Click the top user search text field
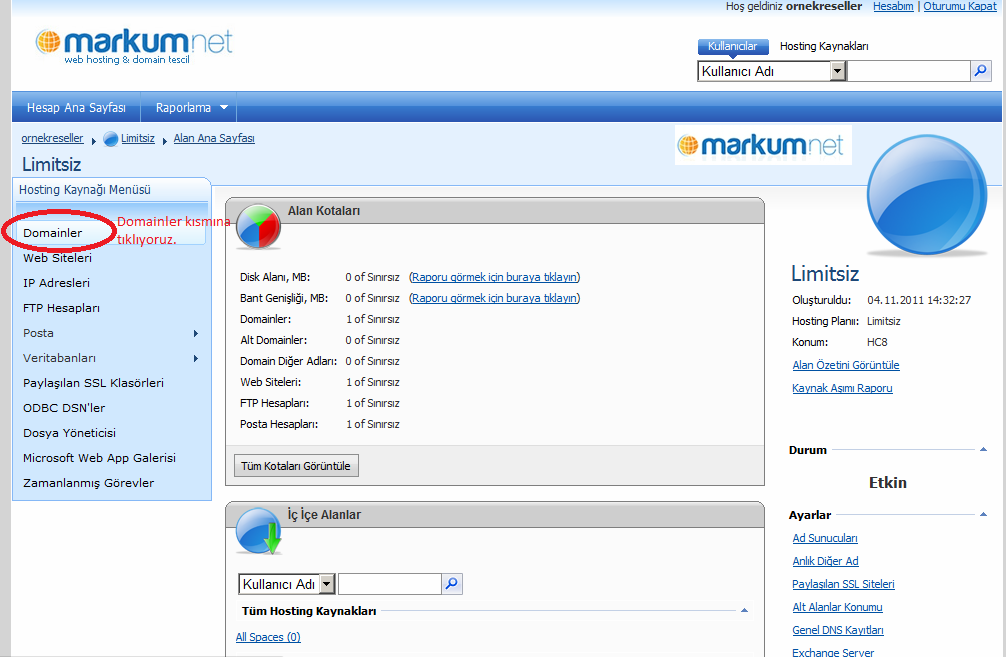Screen dimensions: 1006x657 click(908, 71)
